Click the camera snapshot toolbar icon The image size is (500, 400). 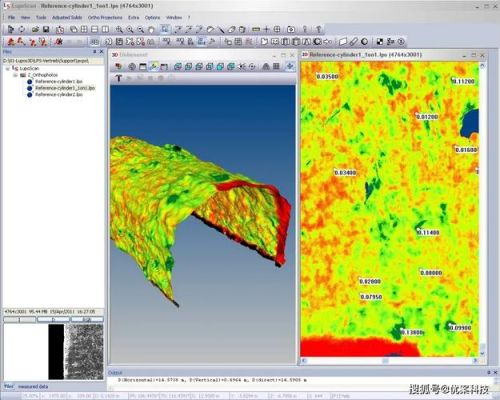point(291,29)
